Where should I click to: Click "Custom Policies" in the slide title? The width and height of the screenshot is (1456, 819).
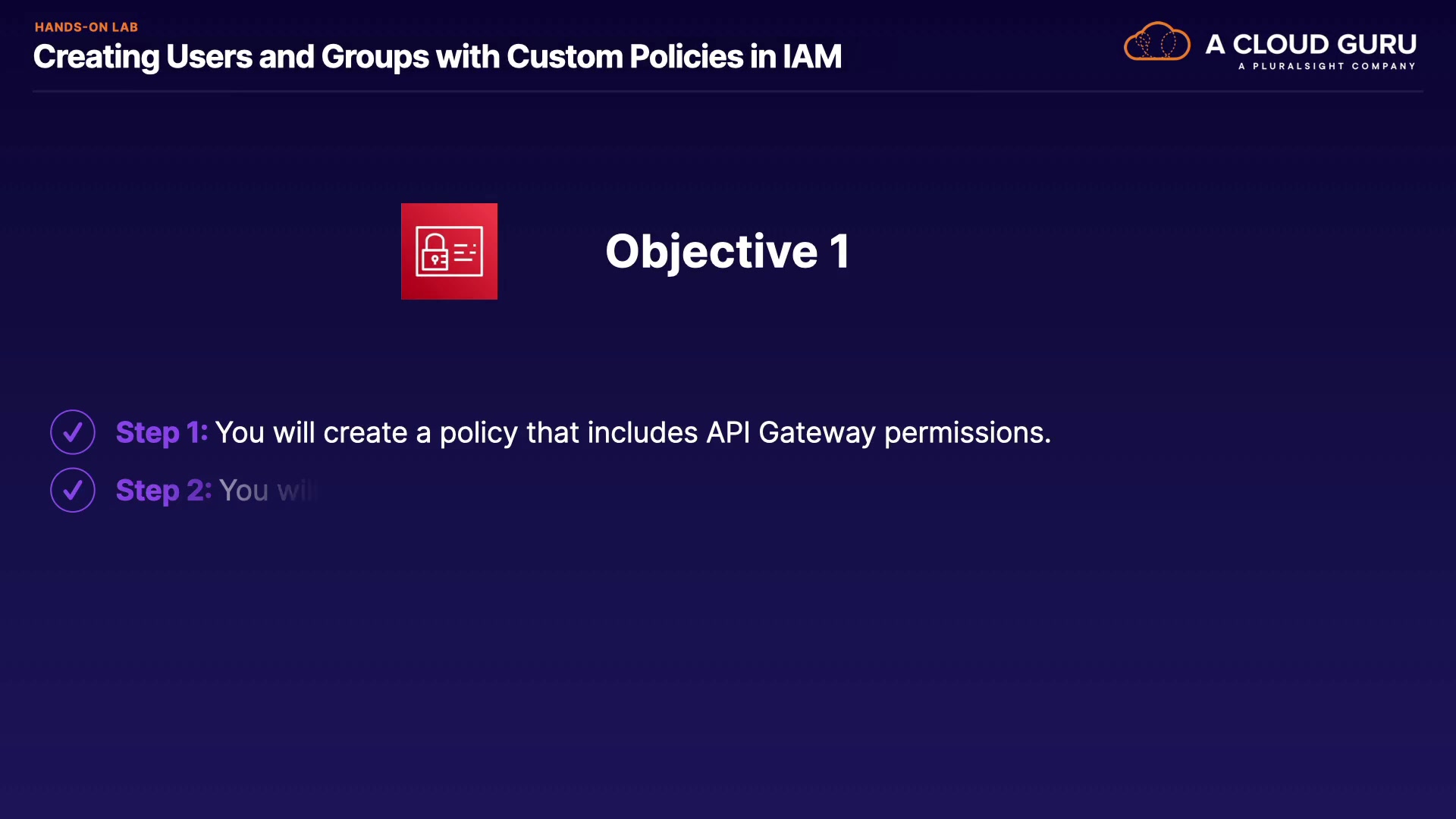point(625,57)
